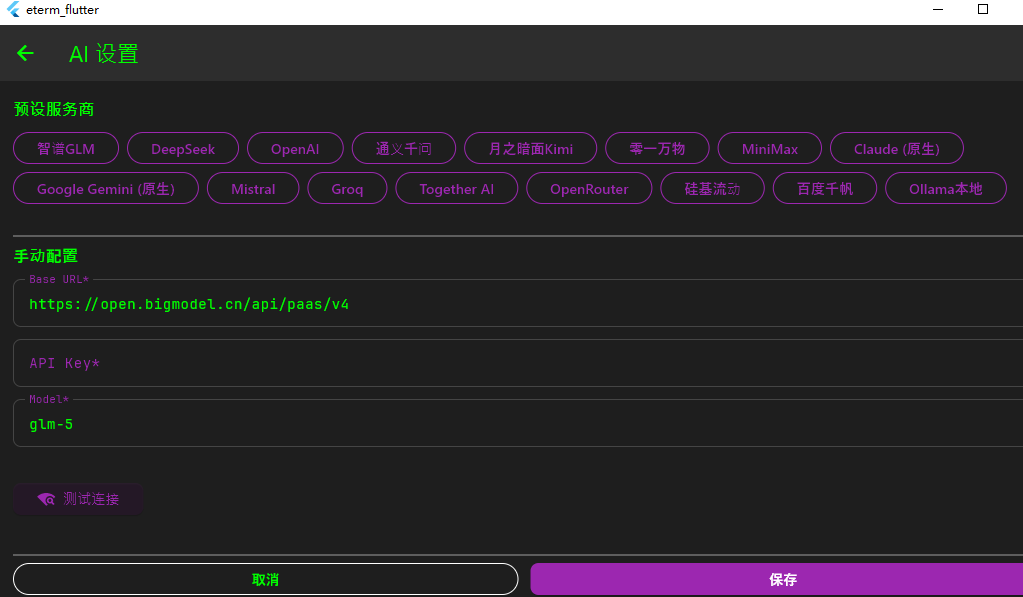Image resolution: width=1023 pixels, height=597 pixels.
Task: Select the 智谱GLM preset provider
Action: [65, 148]
